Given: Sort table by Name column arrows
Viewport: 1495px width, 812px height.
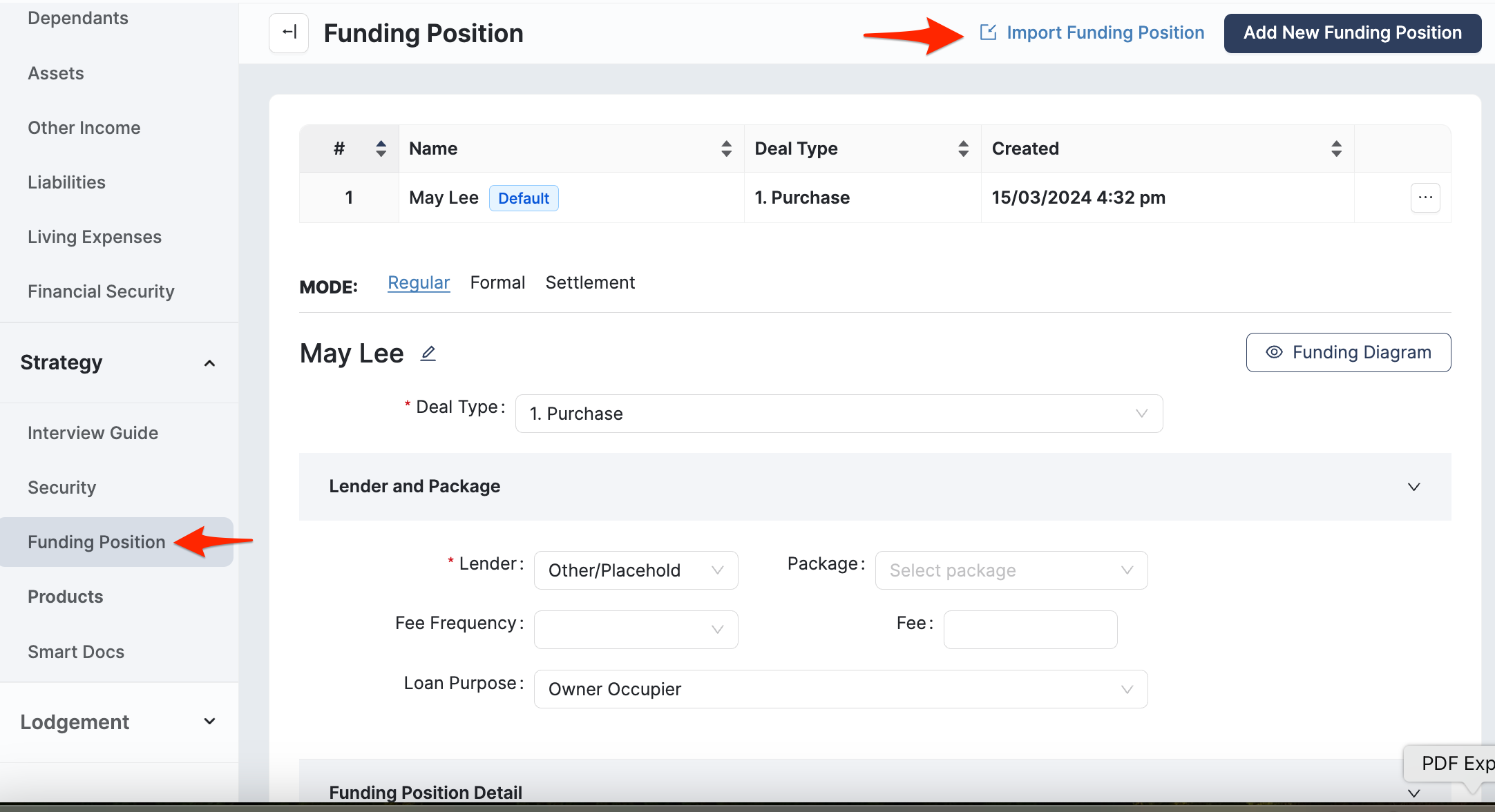Looking at the screenshot, I should (x=726, y=148).
